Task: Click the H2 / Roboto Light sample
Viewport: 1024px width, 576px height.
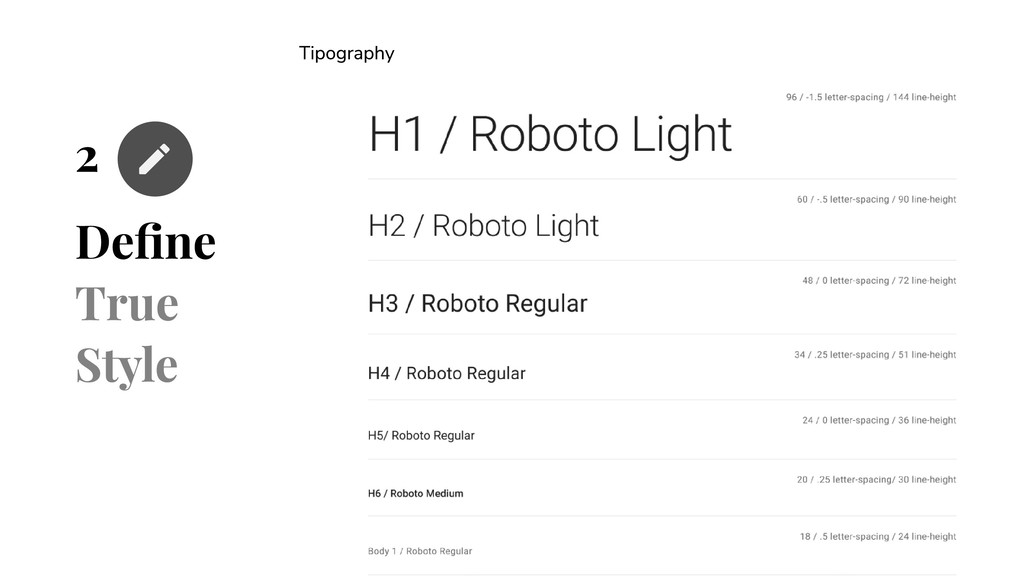Action: (x=483, y=227)
